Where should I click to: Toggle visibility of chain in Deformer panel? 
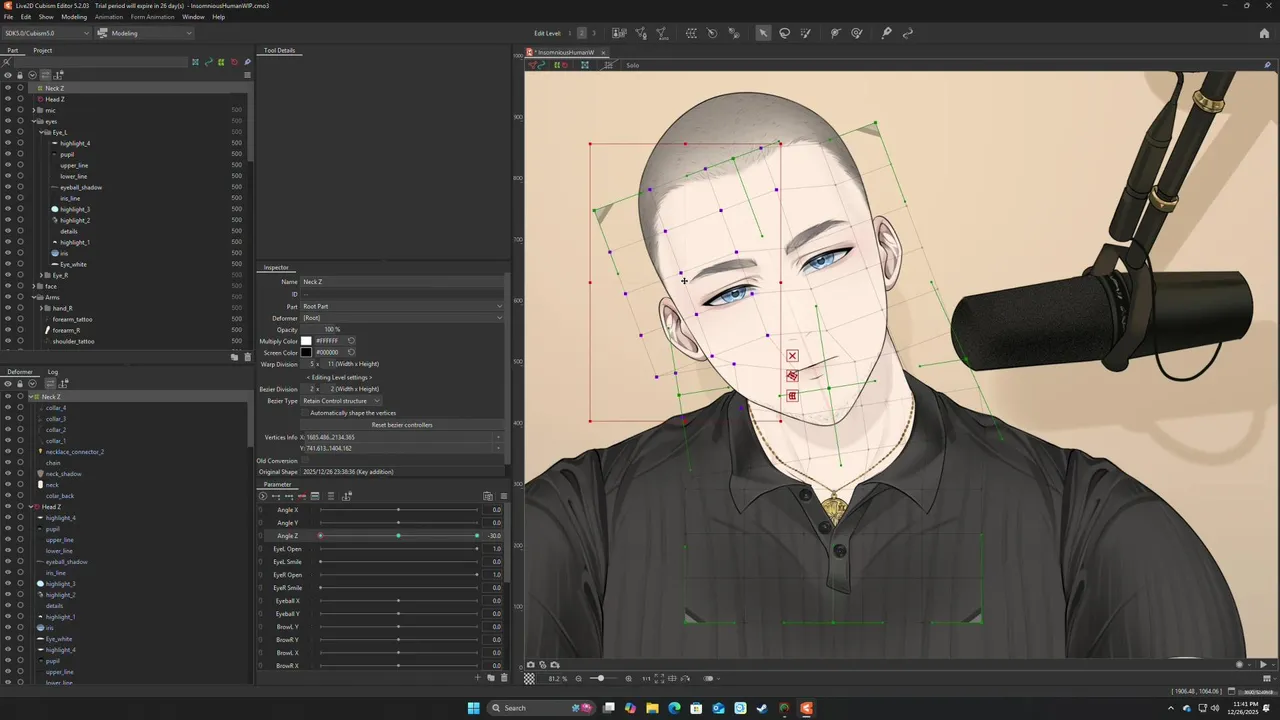[x=8, y=463]
